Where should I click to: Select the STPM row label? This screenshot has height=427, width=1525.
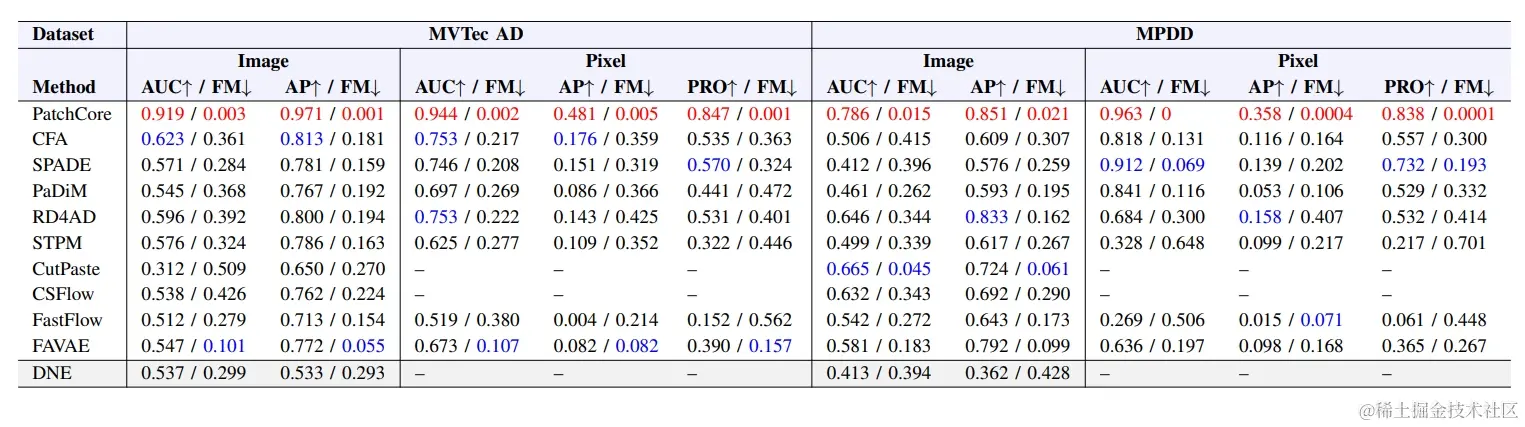tap(57, 243)
